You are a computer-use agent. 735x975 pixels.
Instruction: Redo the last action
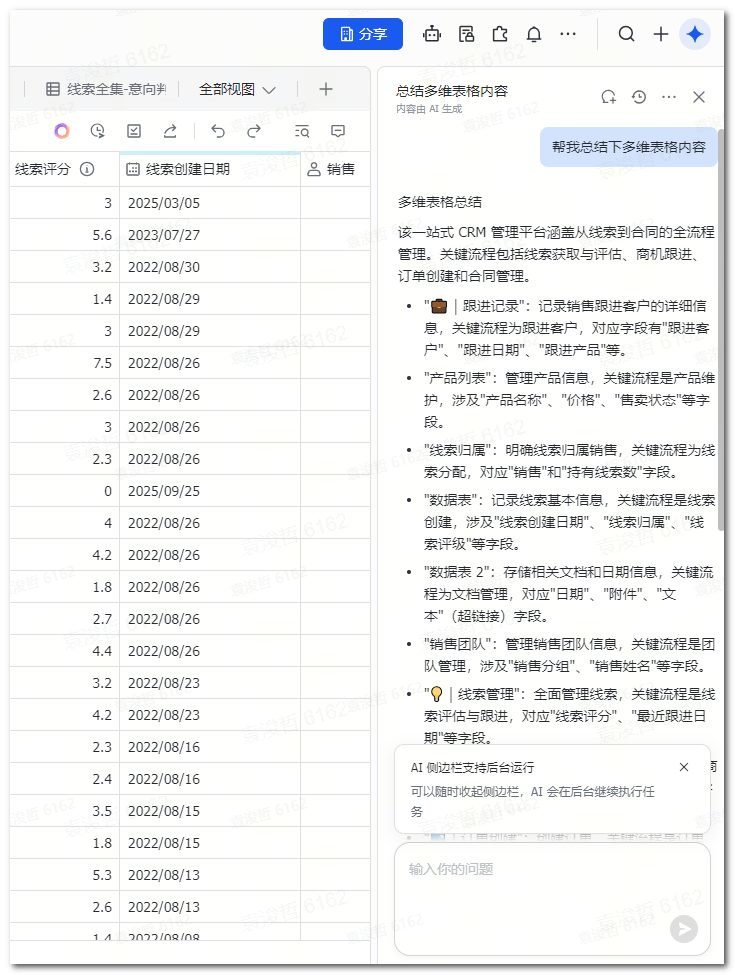click(254, 131)
